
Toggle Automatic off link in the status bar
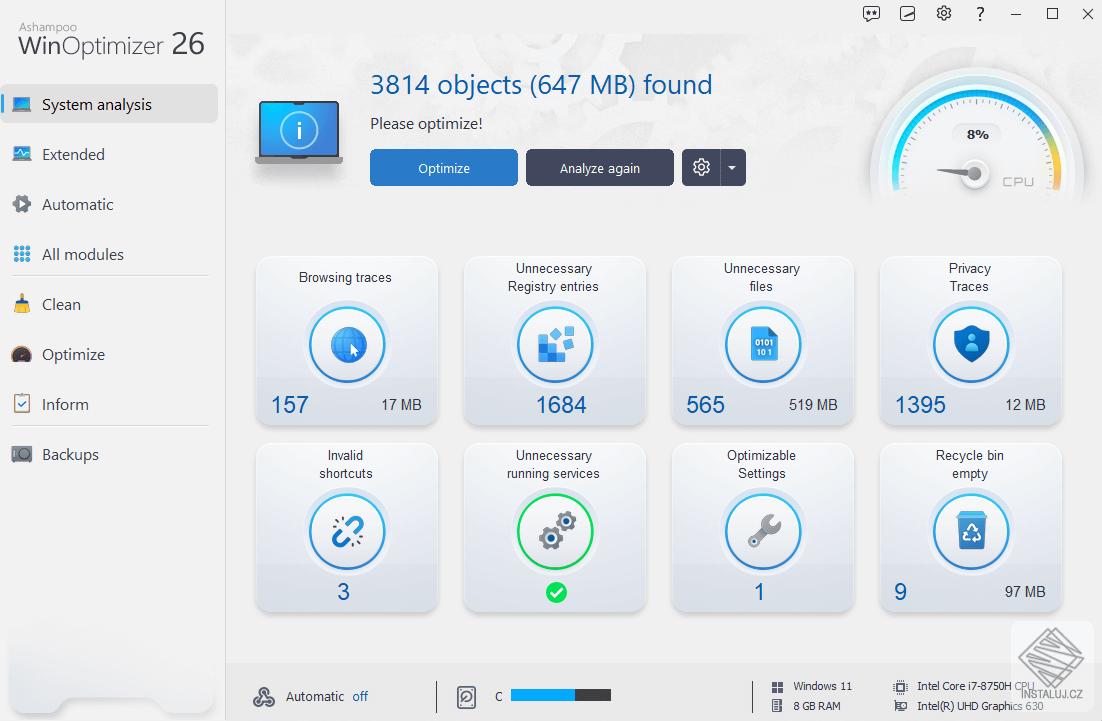(x=360, y=696)
